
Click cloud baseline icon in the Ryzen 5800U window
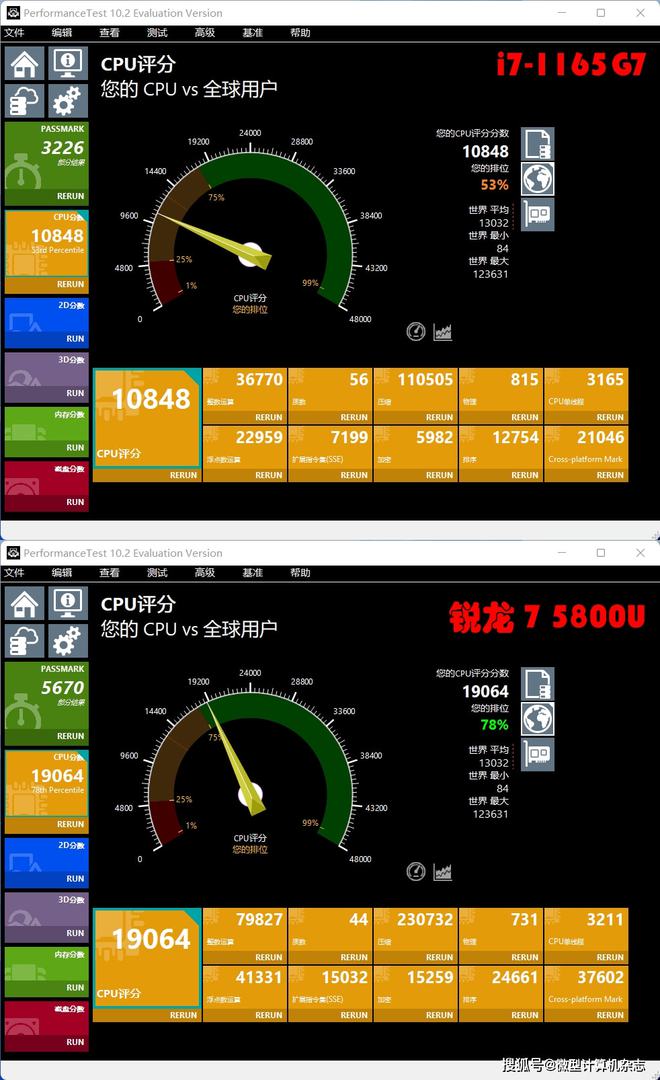point(25,641)
